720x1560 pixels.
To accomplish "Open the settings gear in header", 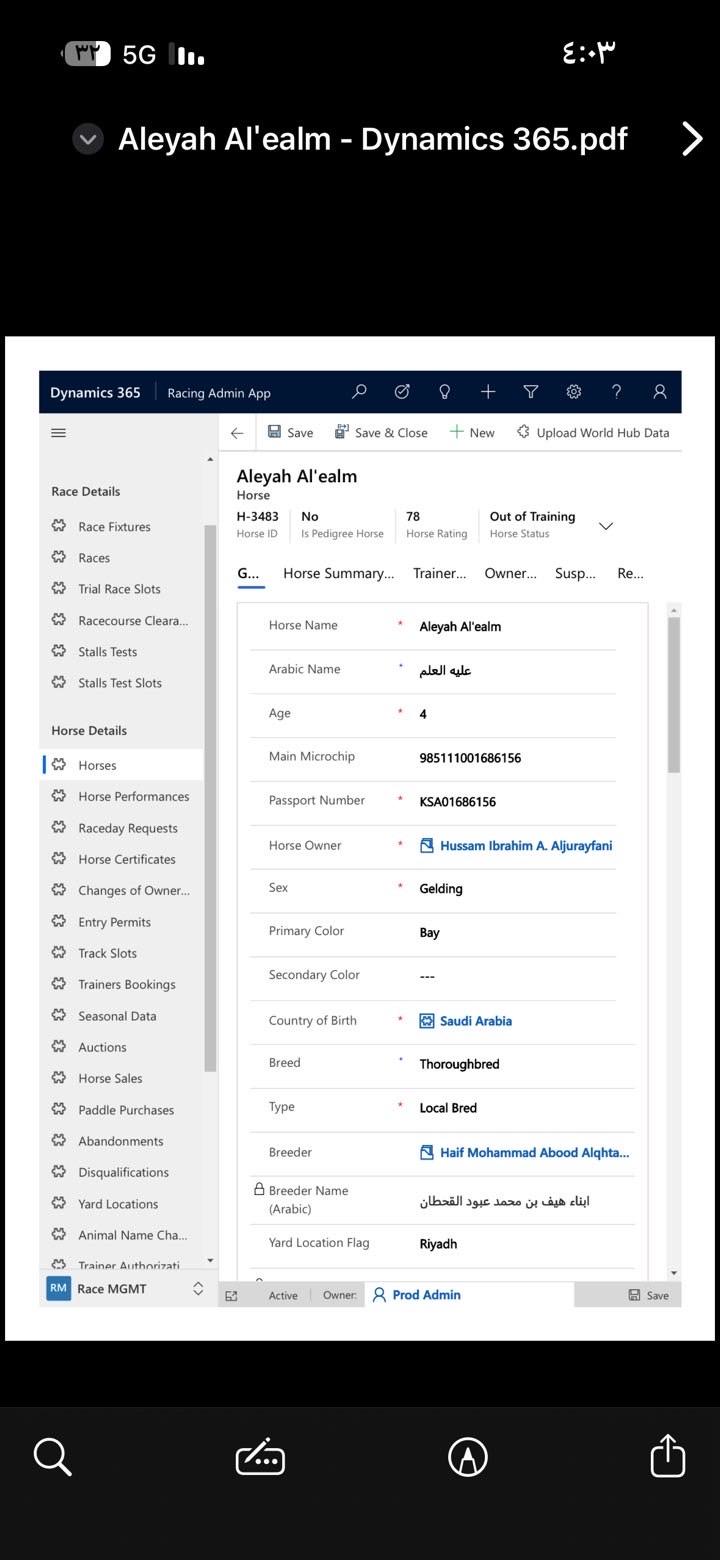I will pos(574,392).
